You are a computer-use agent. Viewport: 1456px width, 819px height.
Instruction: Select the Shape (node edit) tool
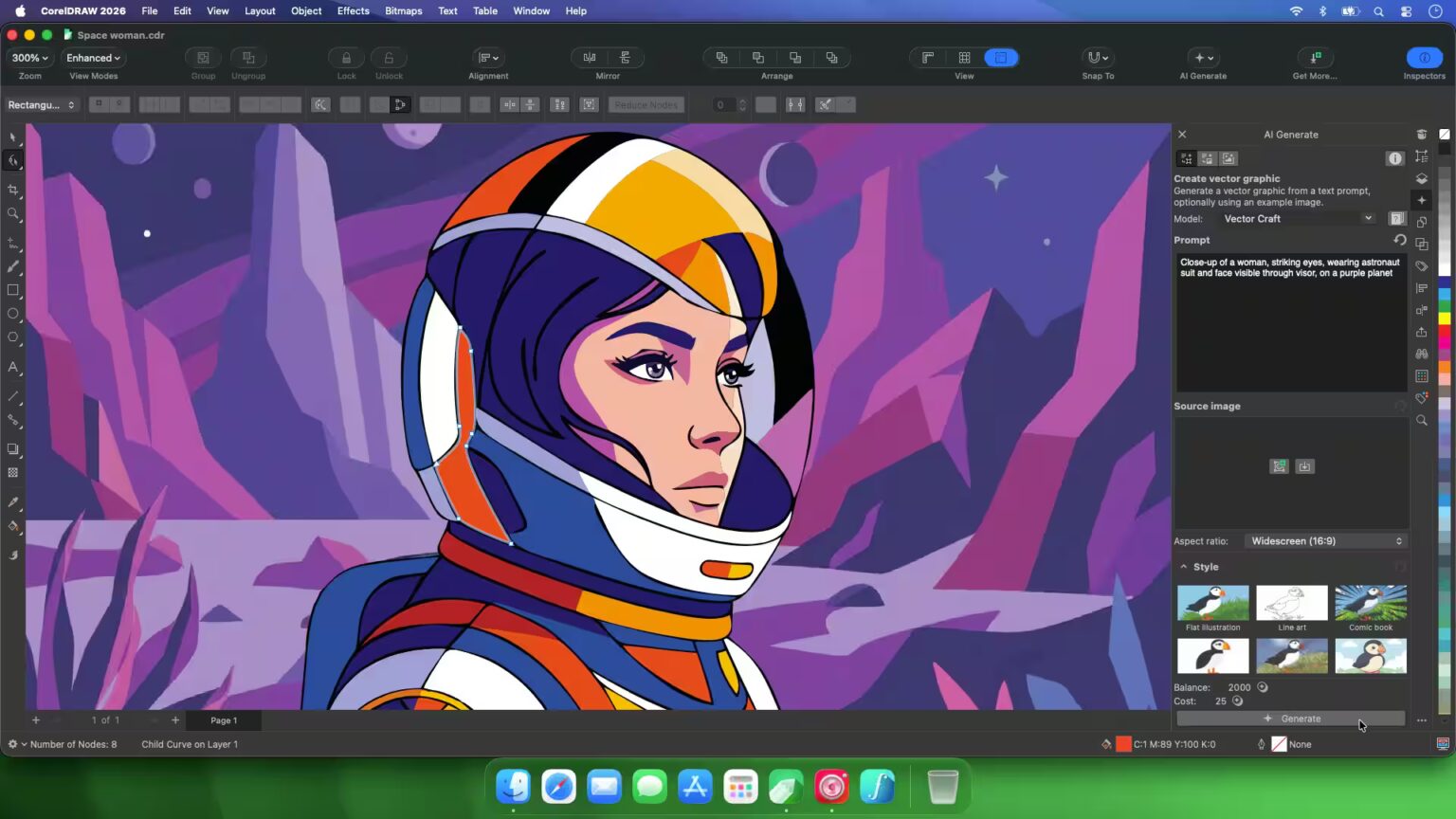pos(13,160)
